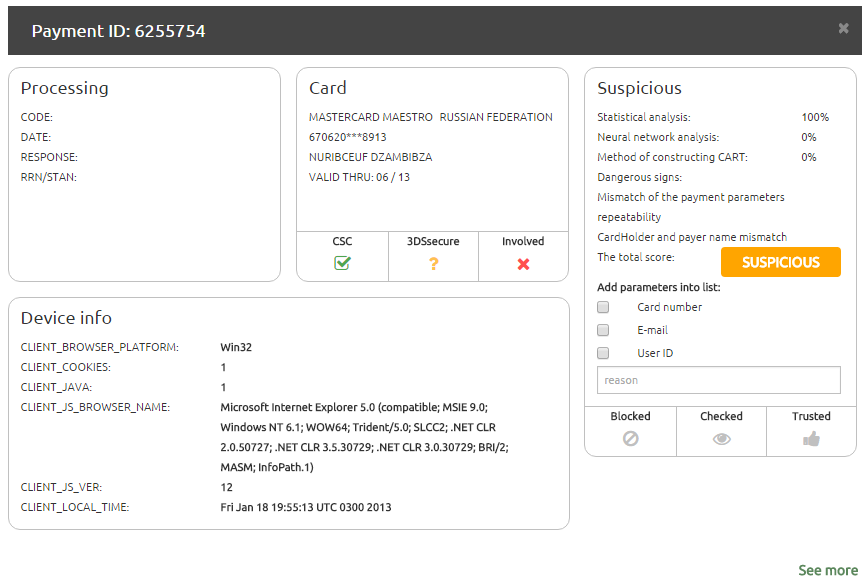866x586 pixels.
Task: Click the reason input field
Action: pos(718,380)
